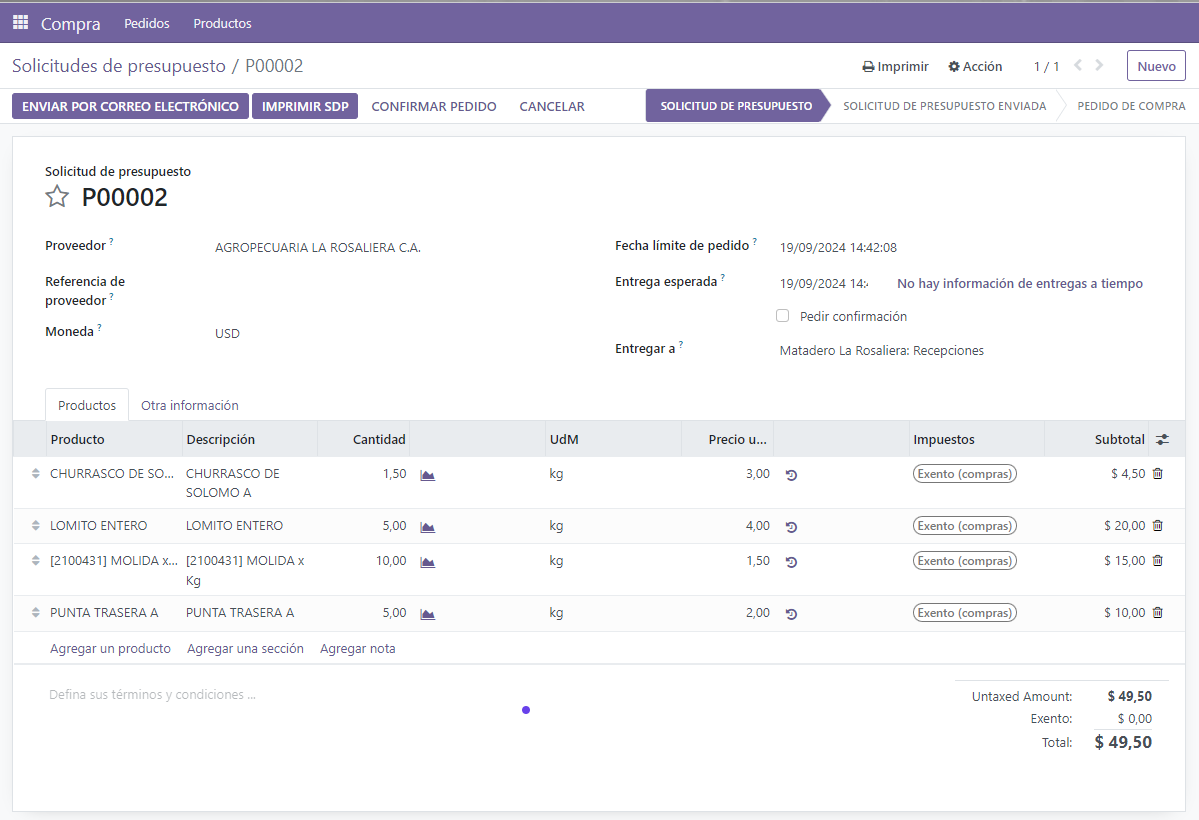1199x820 pixels.
Task: Go to Solicitudes de presupuesto breadcrumb
Action: [119, 66]
